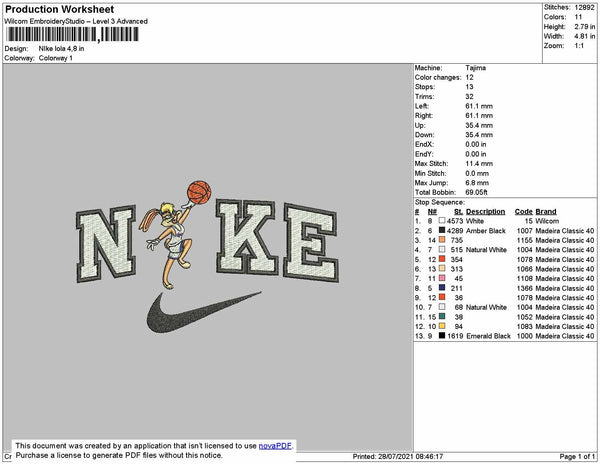Click the 'Stop Sequence:' heading
The width and height of the screenshot is (600, 464).
click(x=440, y=202)
